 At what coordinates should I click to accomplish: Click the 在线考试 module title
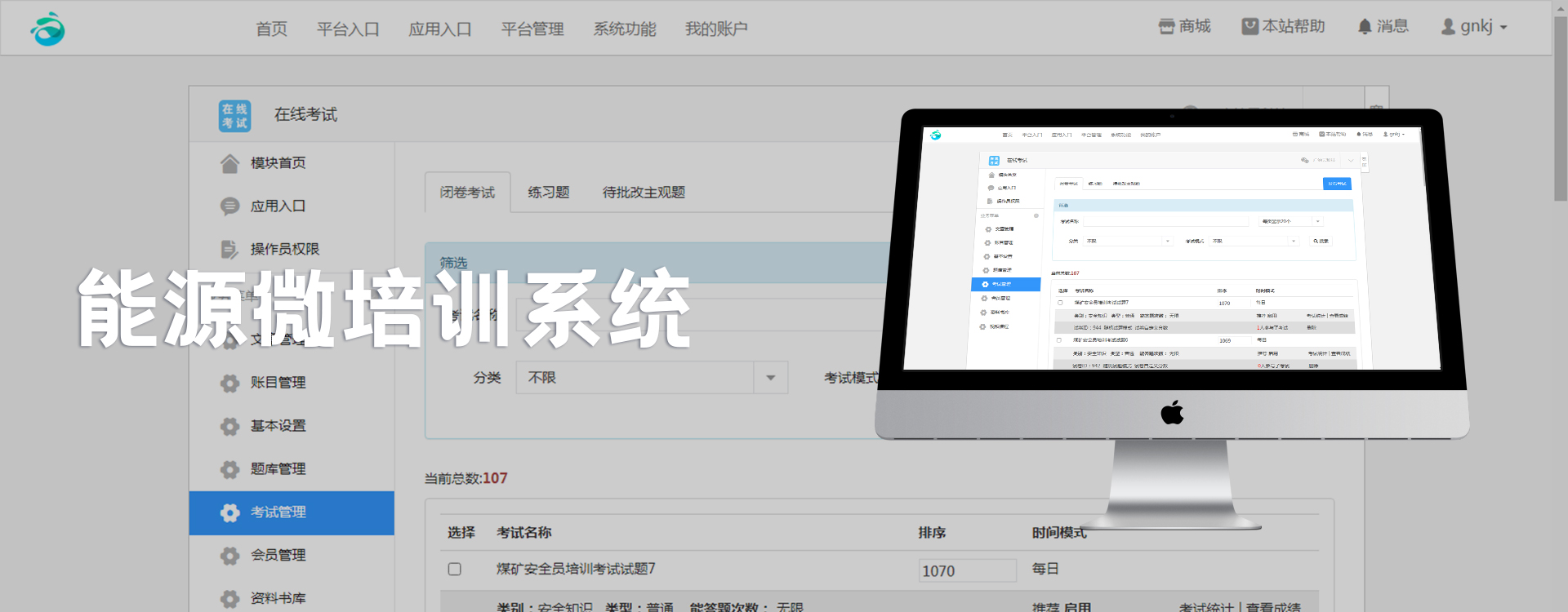[306, 115]
